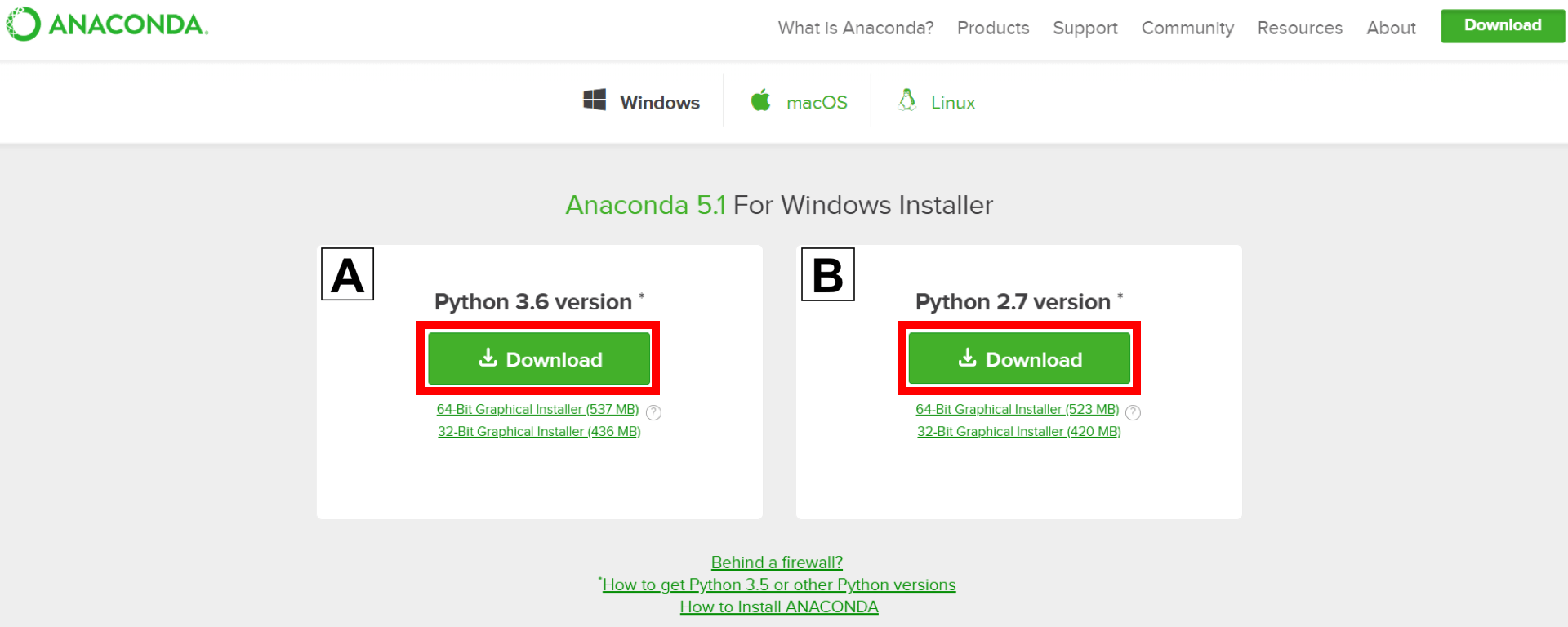Viewport: 1568px width, 627px height.
Task: Switch to the Linux tab
Action: (952, 101)
